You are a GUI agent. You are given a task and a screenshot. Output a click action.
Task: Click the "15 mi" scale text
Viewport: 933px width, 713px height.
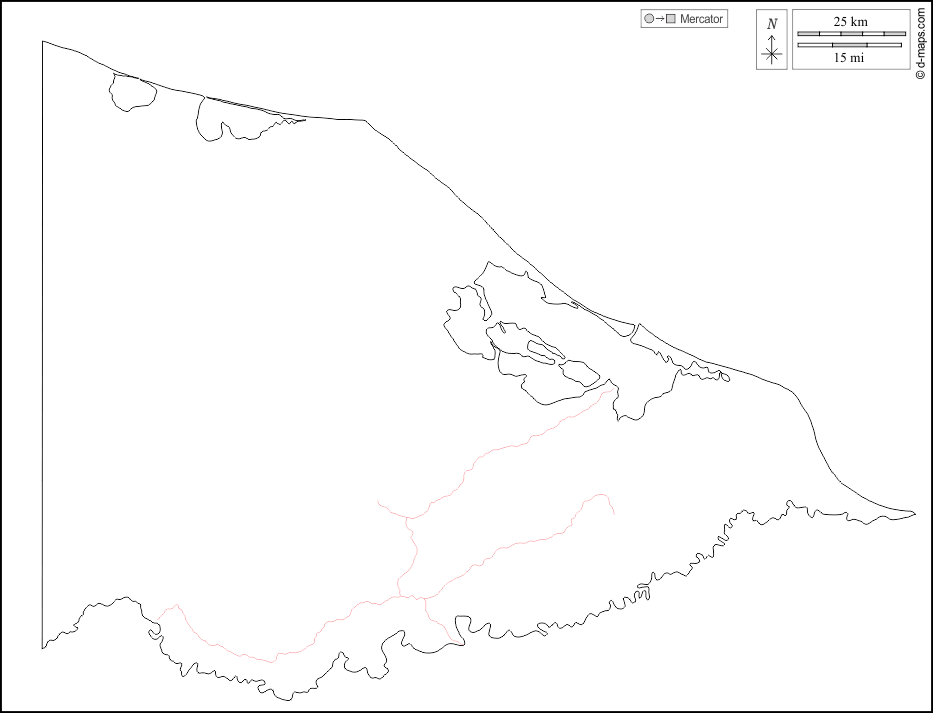pos(849,58)
